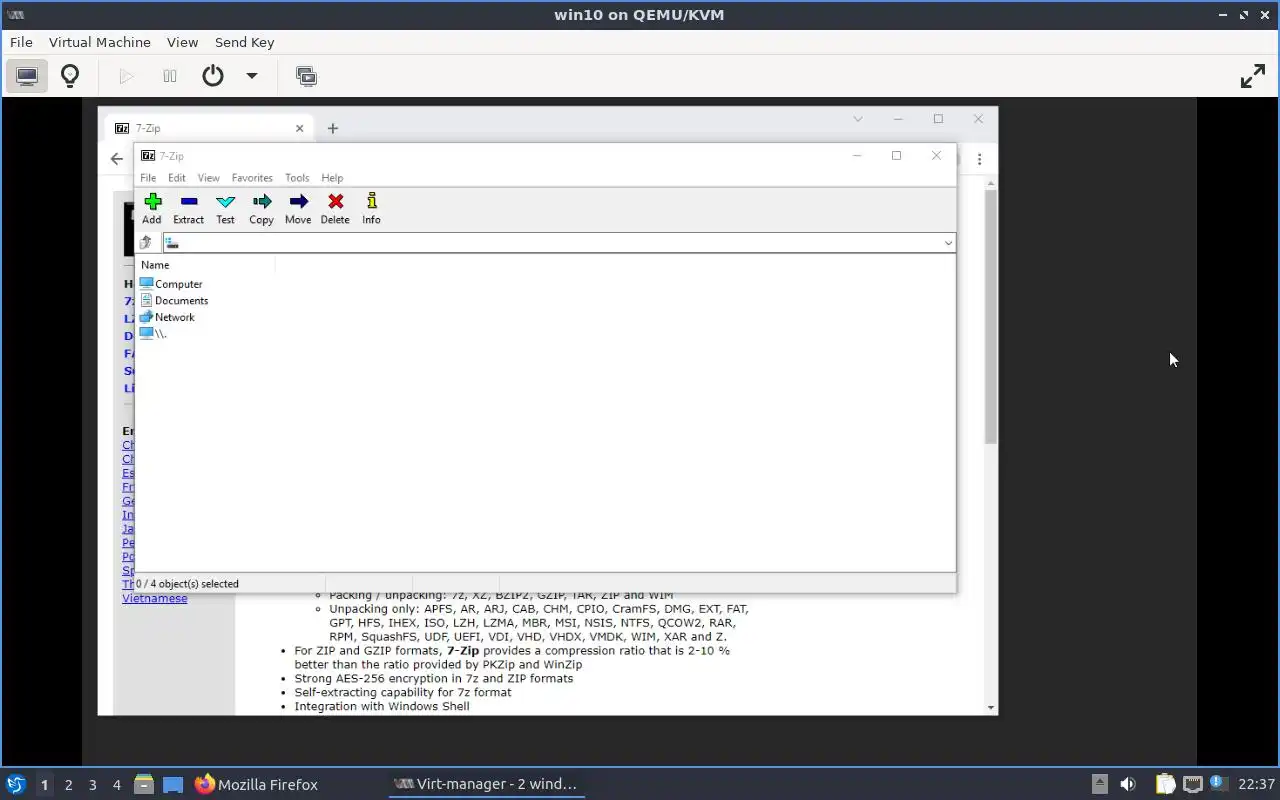
Task: Open the volume control tray icon
Action: click(x=1128, y=785)
